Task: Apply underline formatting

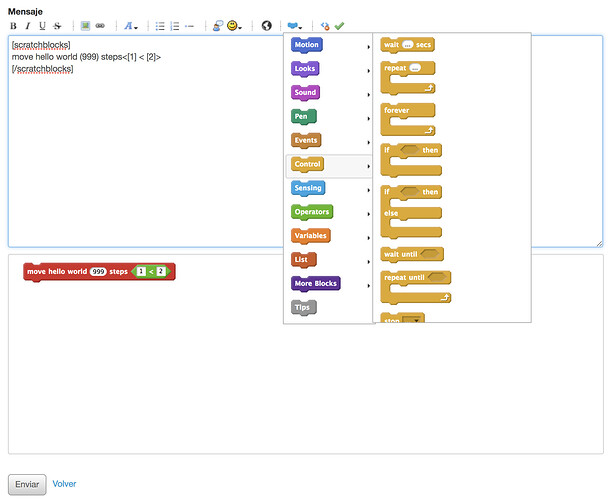Action: 42,26
